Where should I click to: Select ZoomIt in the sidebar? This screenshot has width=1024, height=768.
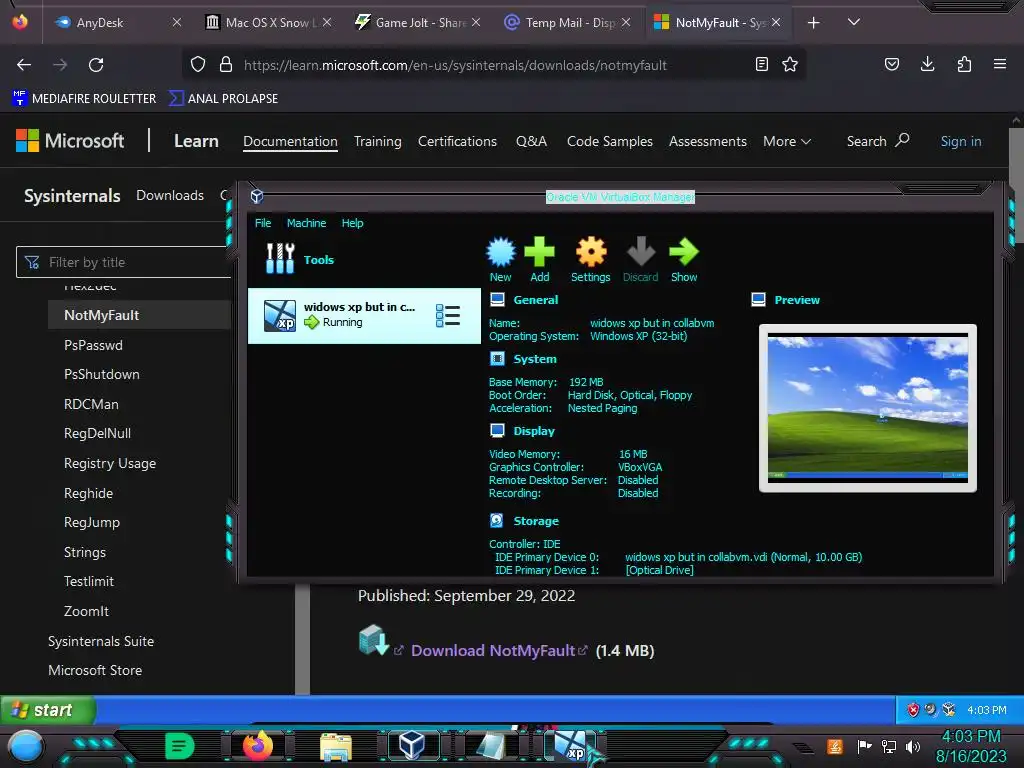click(86, 611)
